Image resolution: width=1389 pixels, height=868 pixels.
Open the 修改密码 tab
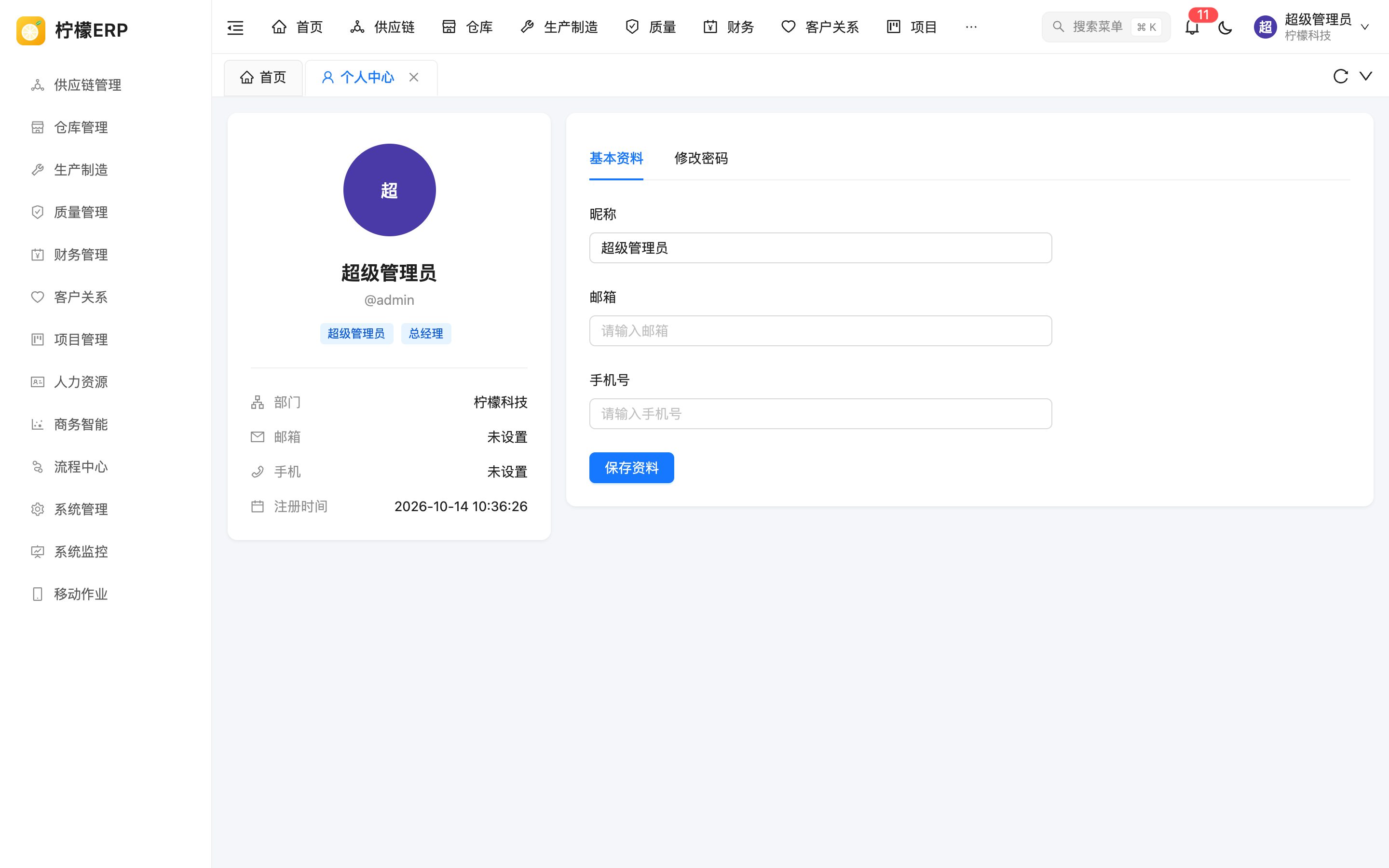tap(701, 159)
